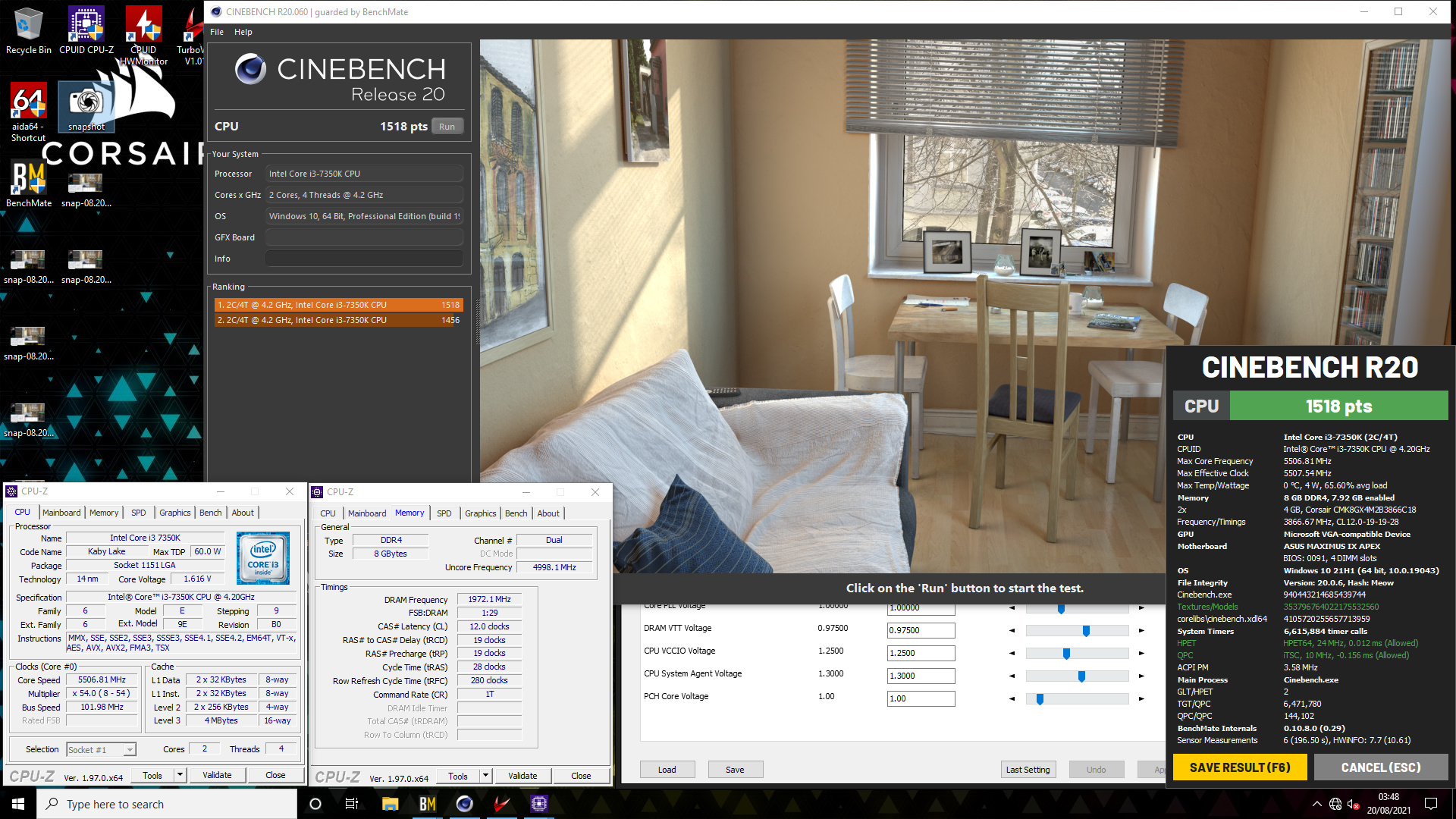
Task: Open the BenchMate desktop icon
Action: coord(29,184)
